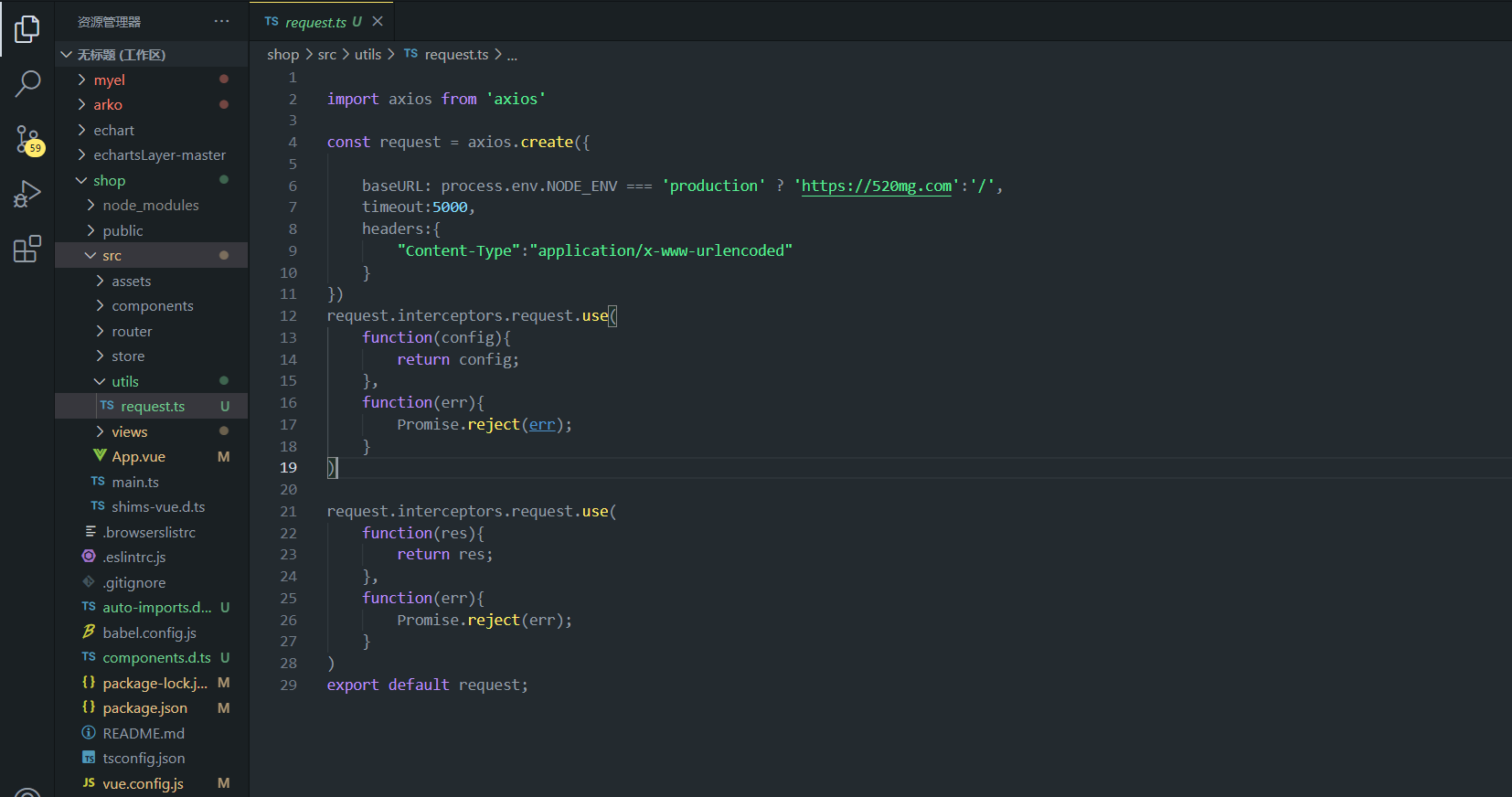This screenshot has height=797, width=1512.
Task: Open main.ts from the explorer
Action: [x=152, y=482]
